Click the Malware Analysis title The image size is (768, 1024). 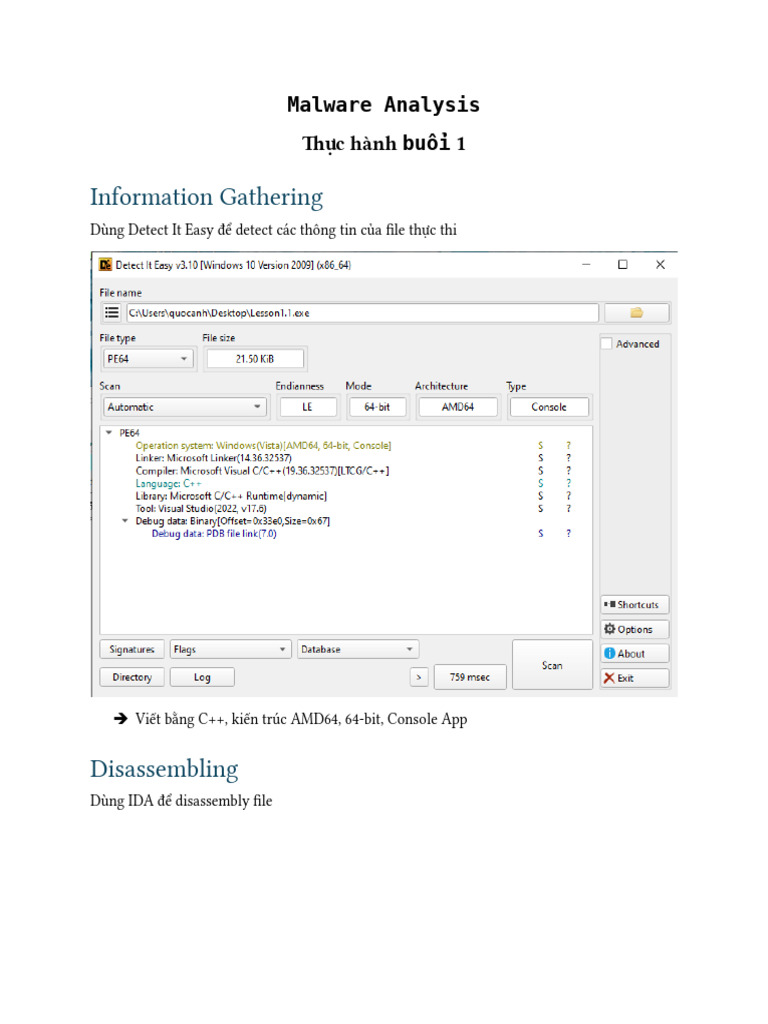[383, 104]
